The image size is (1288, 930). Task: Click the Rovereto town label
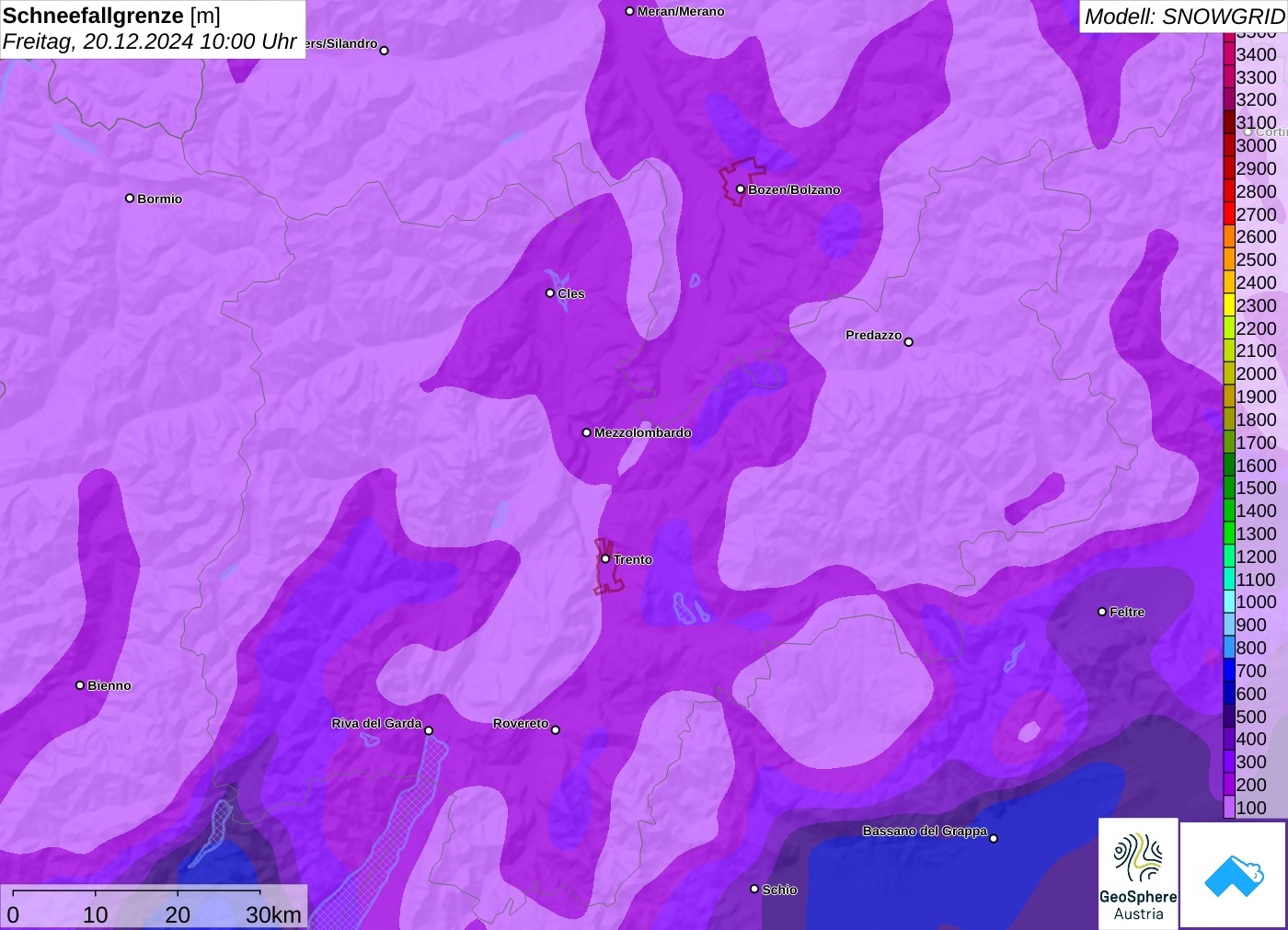[x=521, y=723]
